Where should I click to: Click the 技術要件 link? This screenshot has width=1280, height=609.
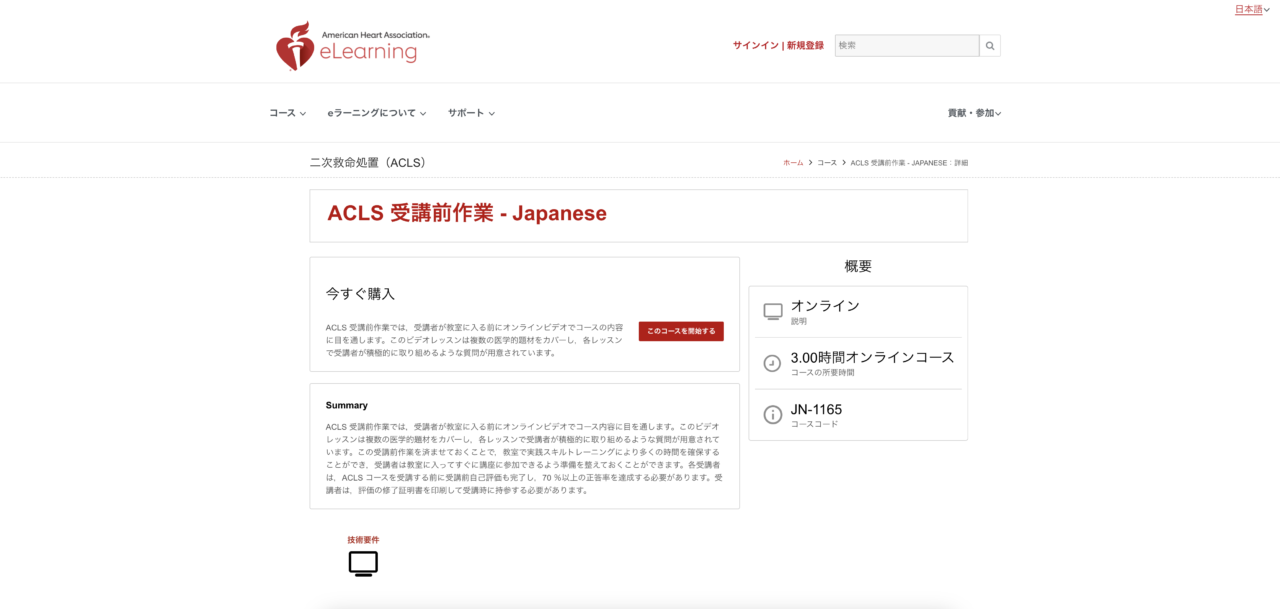pos(363,540)
